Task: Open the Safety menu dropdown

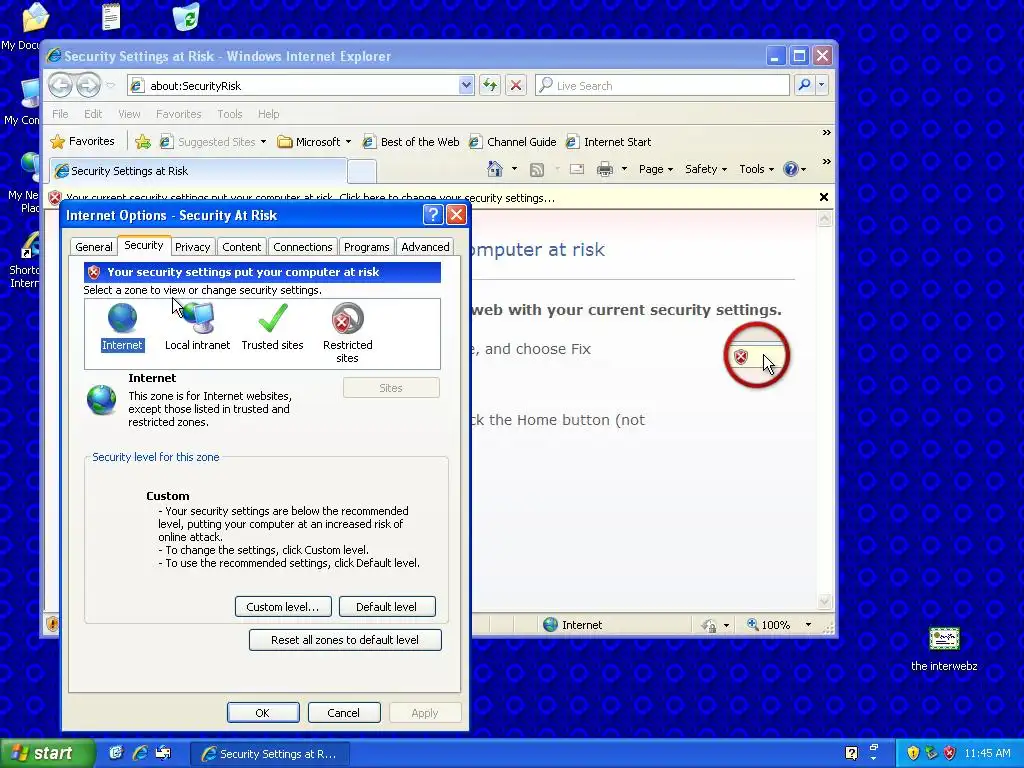Action: 706,169
